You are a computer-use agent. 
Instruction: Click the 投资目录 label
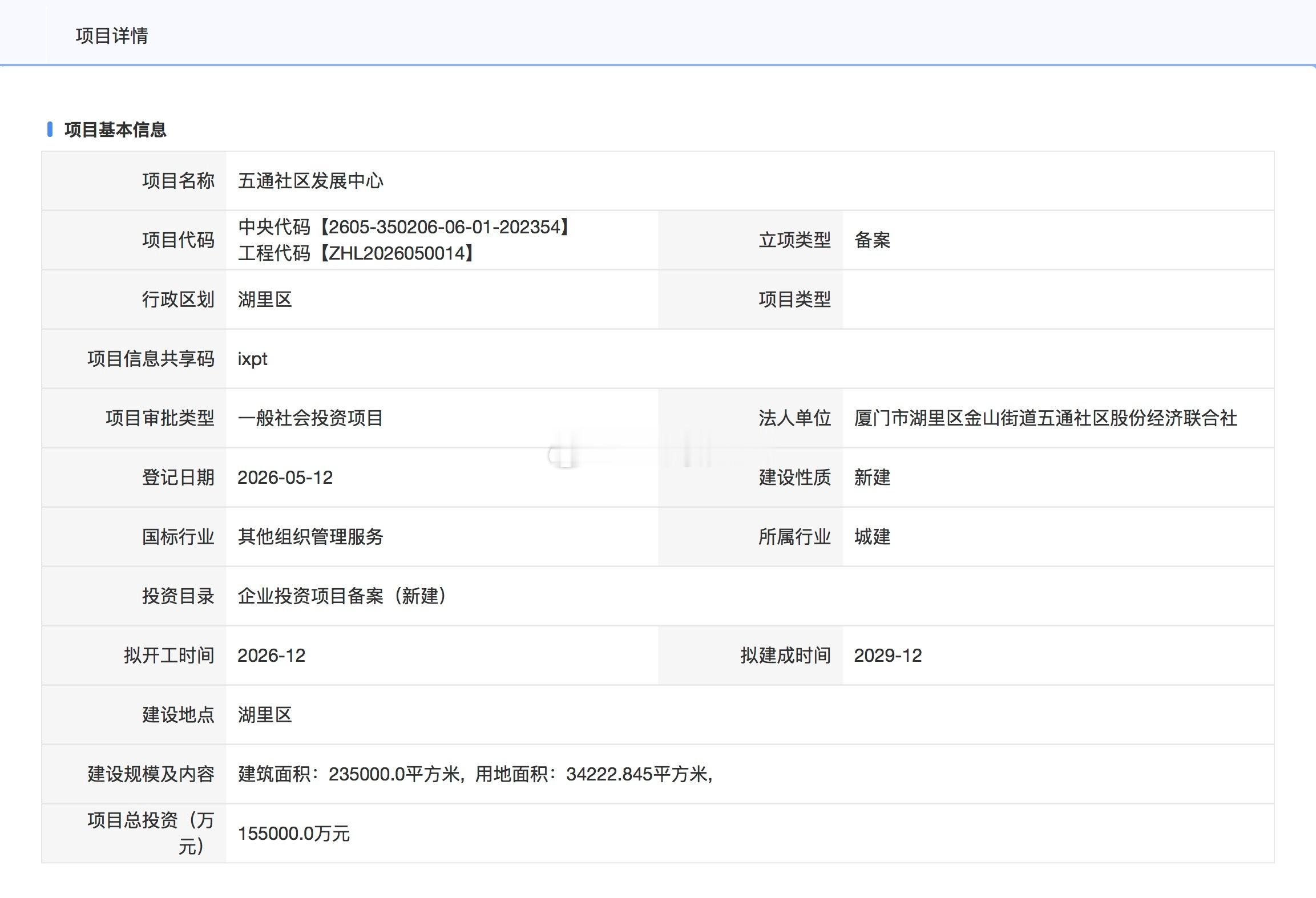[x=178, y=596]
